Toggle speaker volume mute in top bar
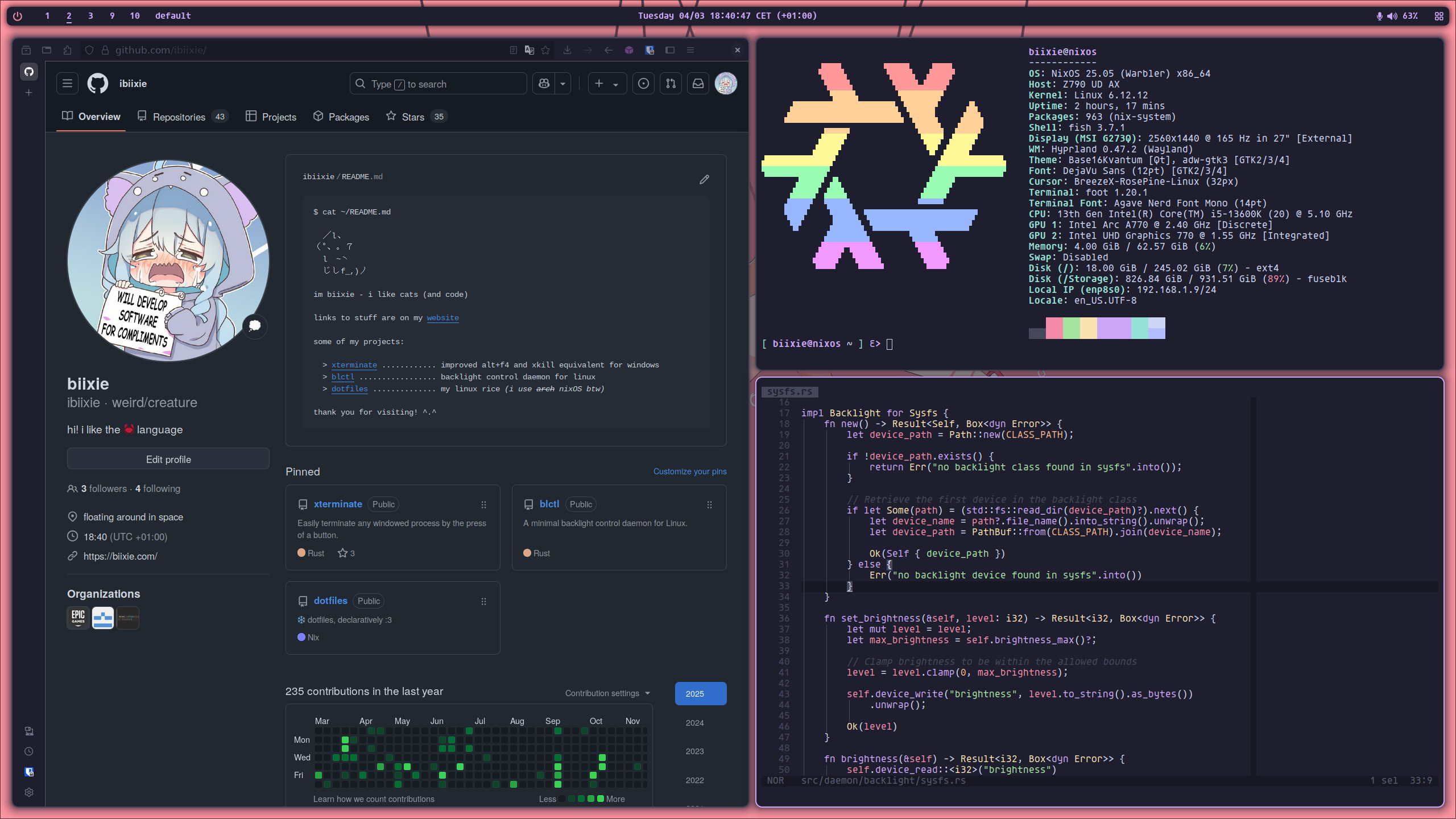Viewport: 1456px width, 819px height. click(1392, 16)
